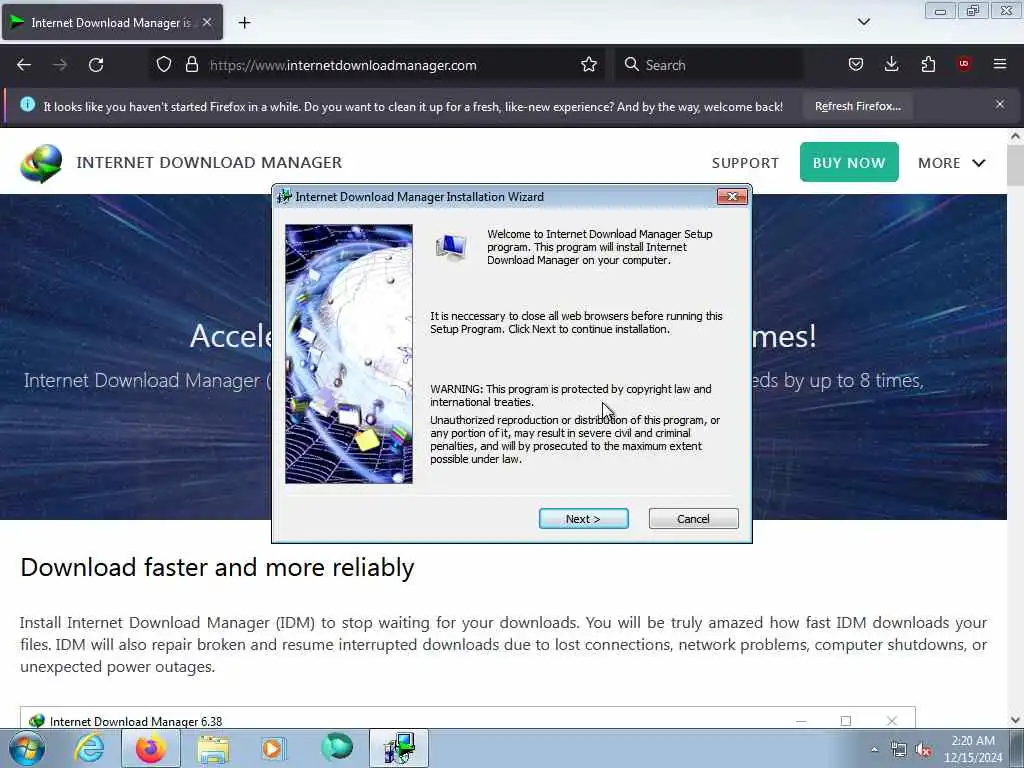Screen dimensions: 1024x768
Task: Reload the current page
Action: click(x=96, y=65)
